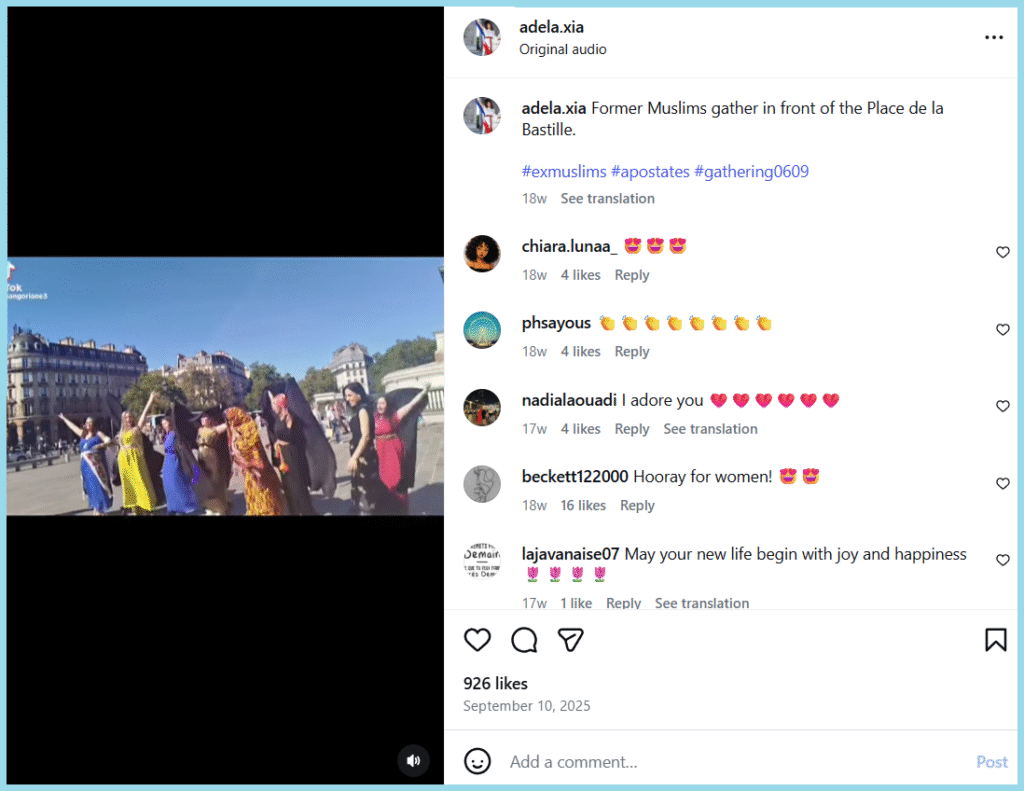Open the three-dot more options menu
1024x791 pixels.
click(x=993, y=38)
